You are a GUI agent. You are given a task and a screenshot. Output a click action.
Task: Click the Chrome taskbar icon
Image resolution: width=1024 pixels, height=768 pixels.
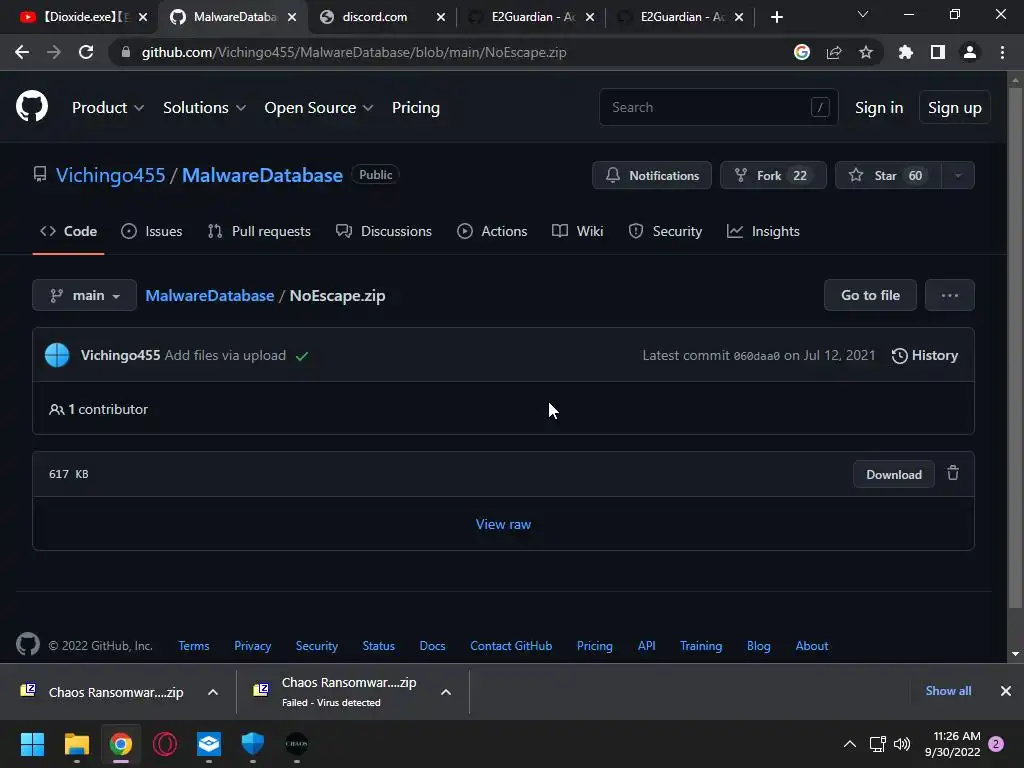(121, 744)
